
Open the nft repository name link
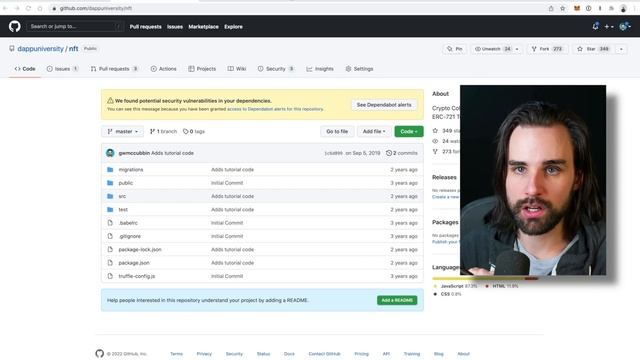click(73, 49)
